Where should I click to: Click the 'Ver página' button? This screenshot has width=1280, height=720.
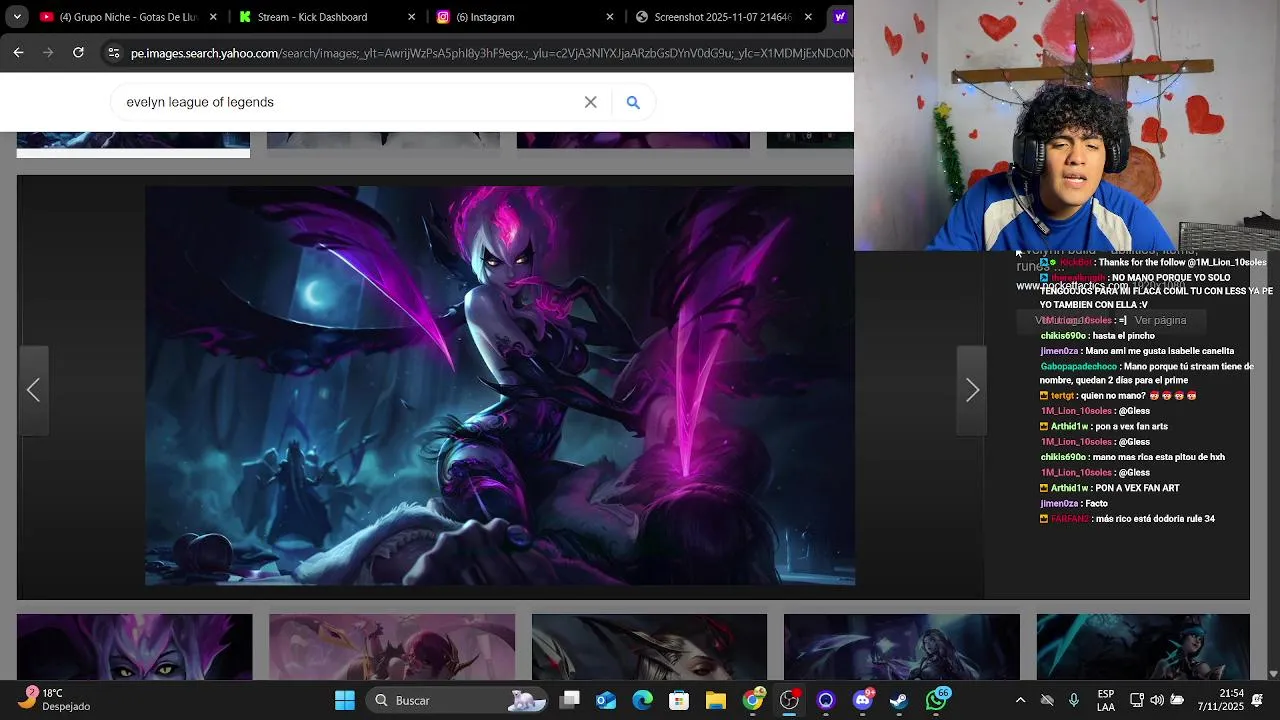click(1160, 321)
